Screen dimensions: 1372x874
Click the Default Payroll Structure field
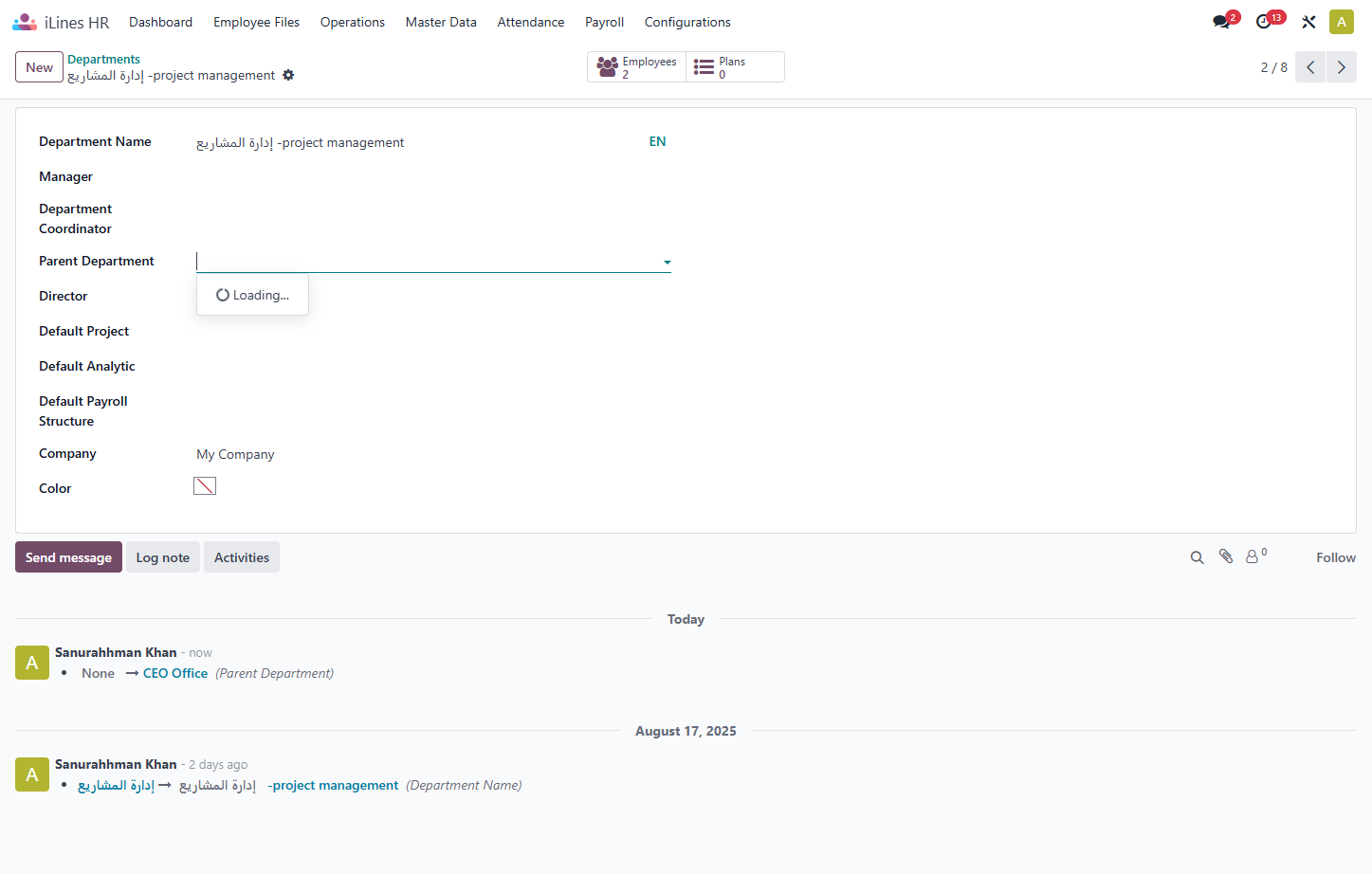[x=433, y=402]
